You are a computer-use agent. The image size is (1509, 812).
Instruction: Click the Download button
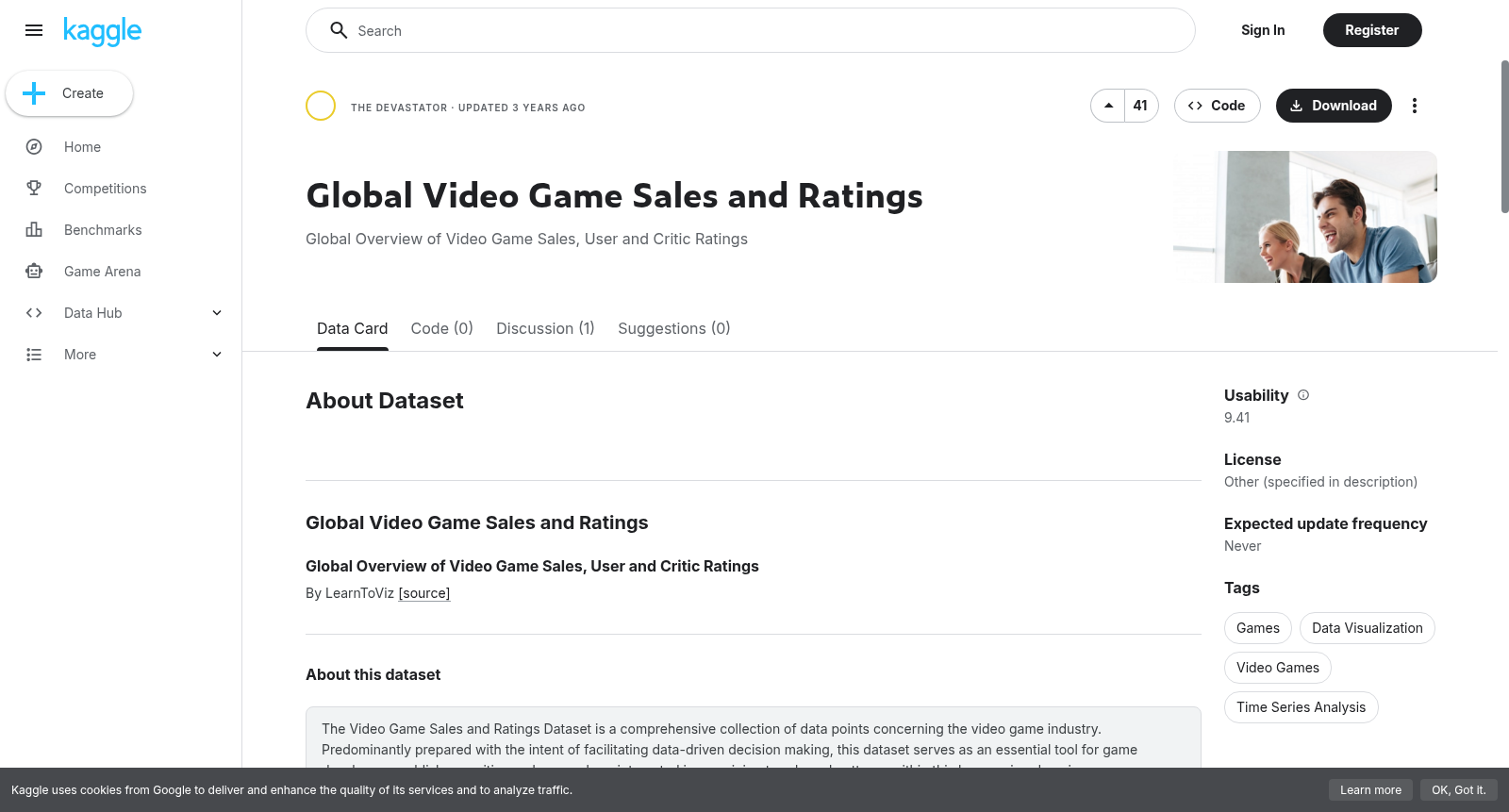click(x=1334, y=106)
